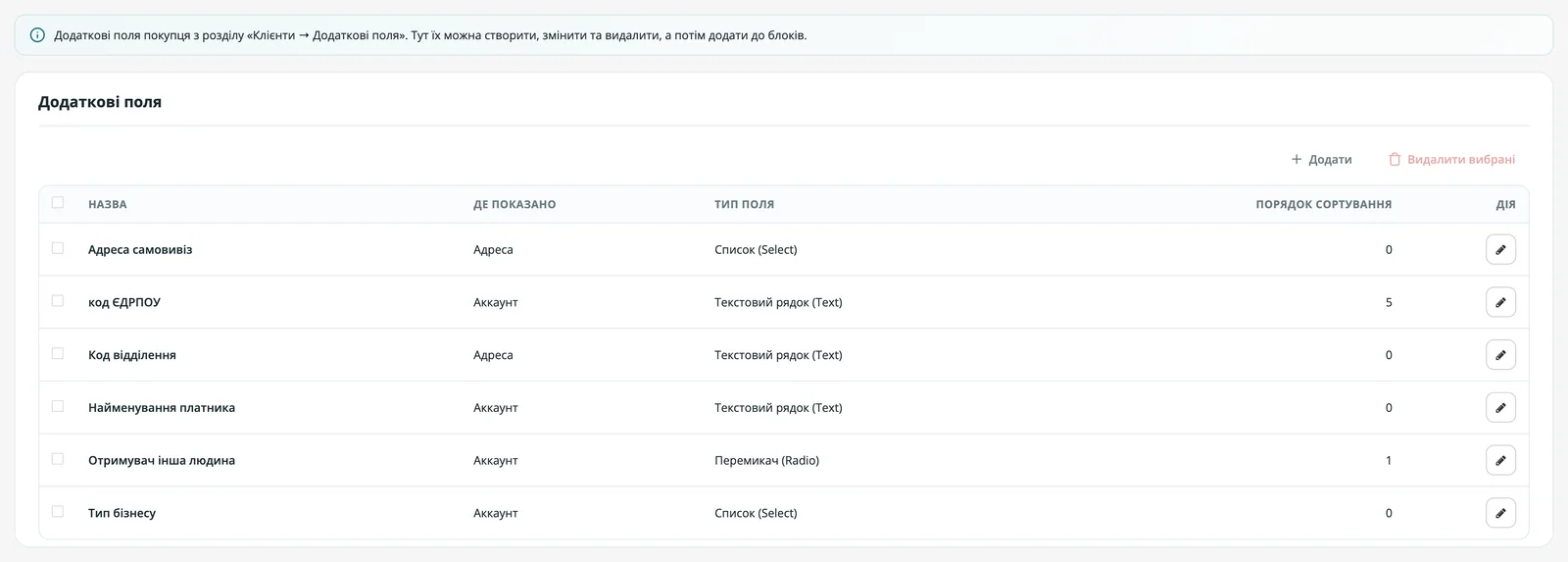Click the Додаткові поля section heading

(100, 102)
